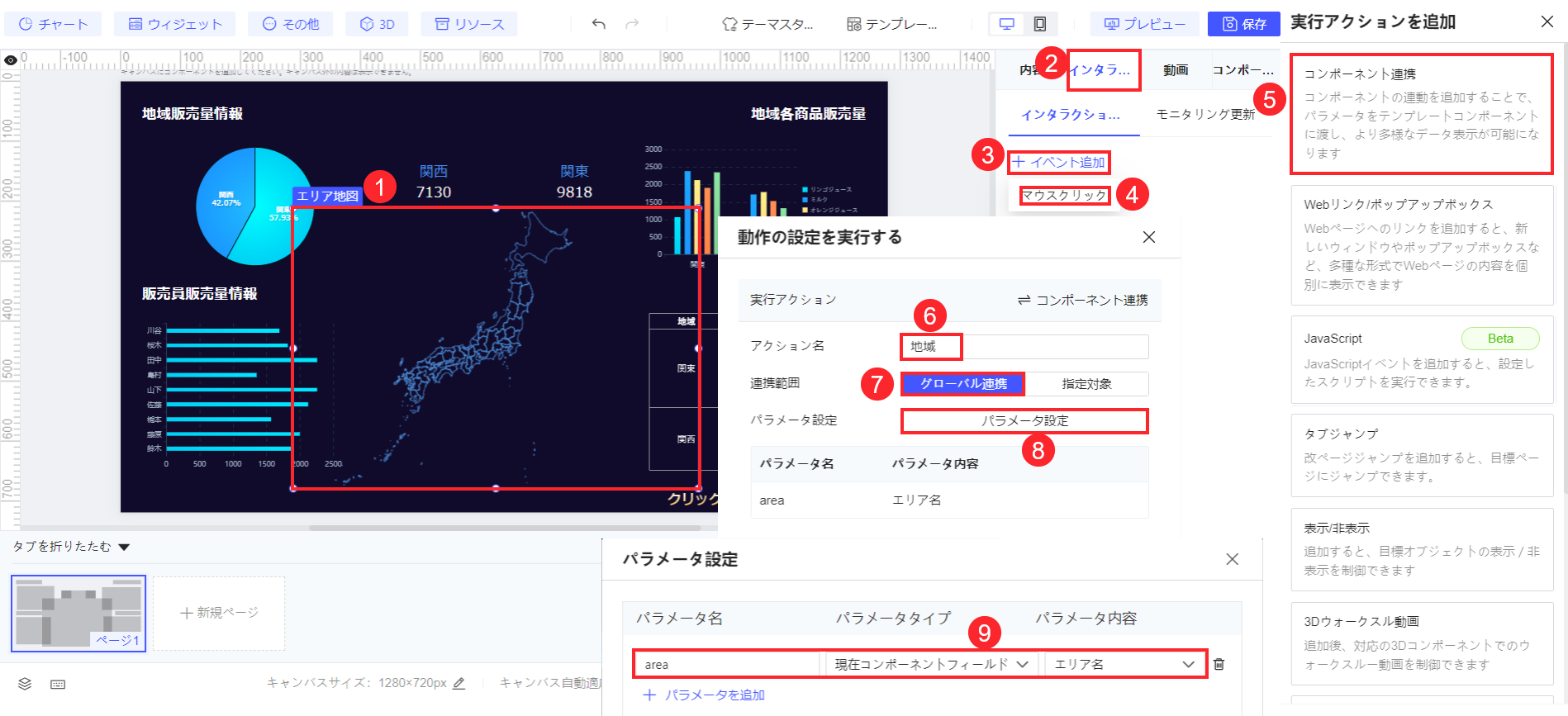The image size is (1568, 716).
Task: Switch to mobile view icon
Action: point(1040,24)
